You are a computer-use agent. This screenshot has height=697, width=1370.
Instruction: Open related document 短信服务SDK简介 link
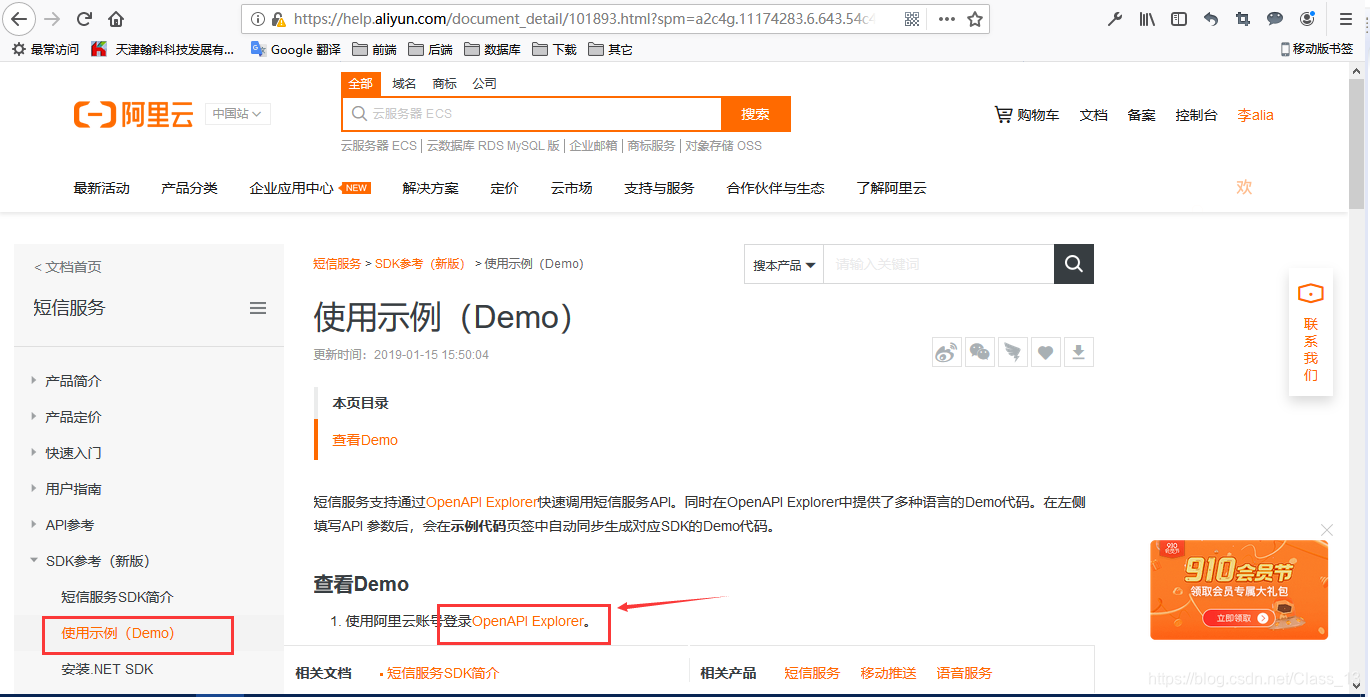click(x=442, y=673)
